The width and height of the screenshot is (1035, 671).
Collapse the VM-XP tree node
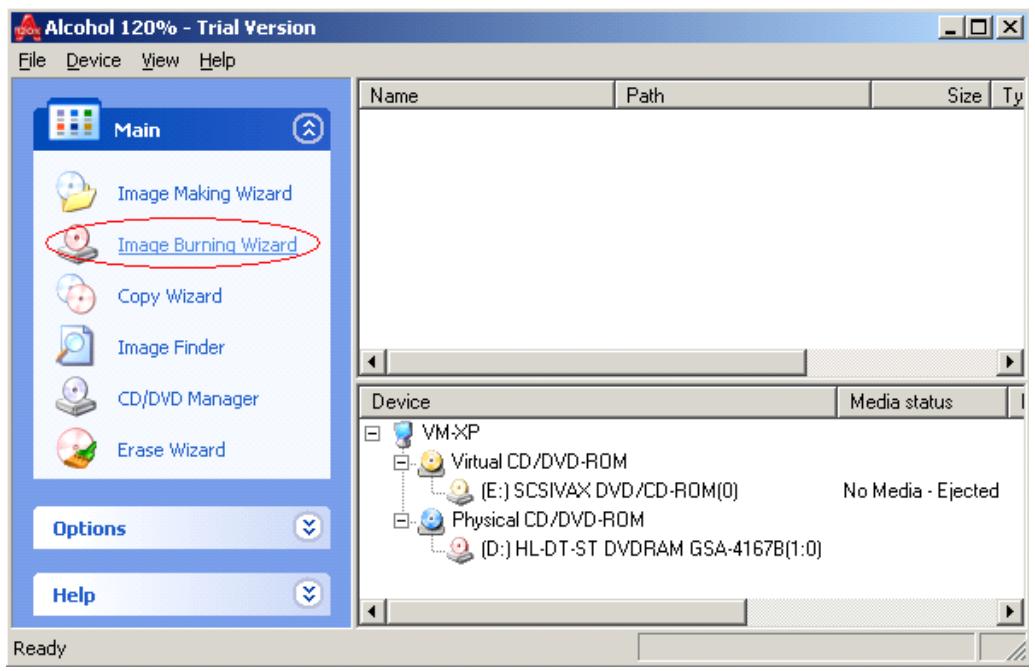pyautogui.click(x=372, y=434)
